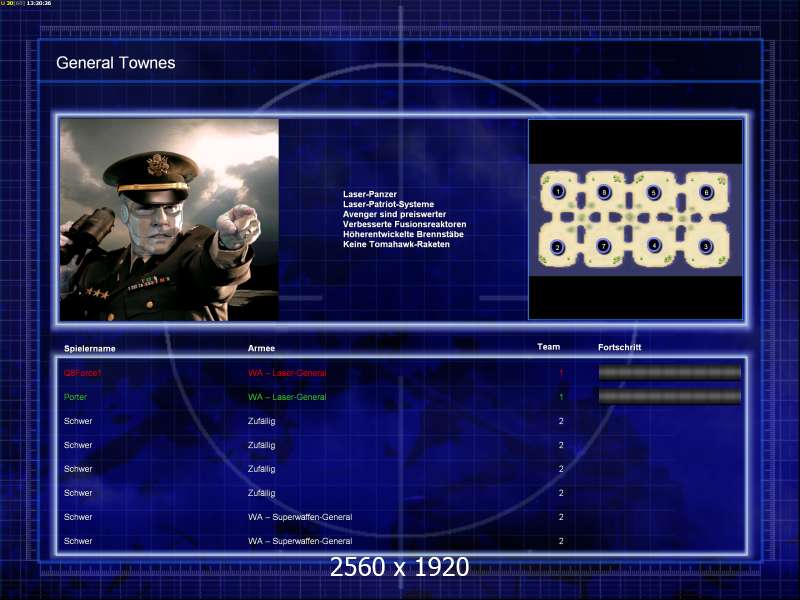Click the 13:20:26 clock readout
The height and width of the screenshot is (600, 800).
(x=39, y=3)
